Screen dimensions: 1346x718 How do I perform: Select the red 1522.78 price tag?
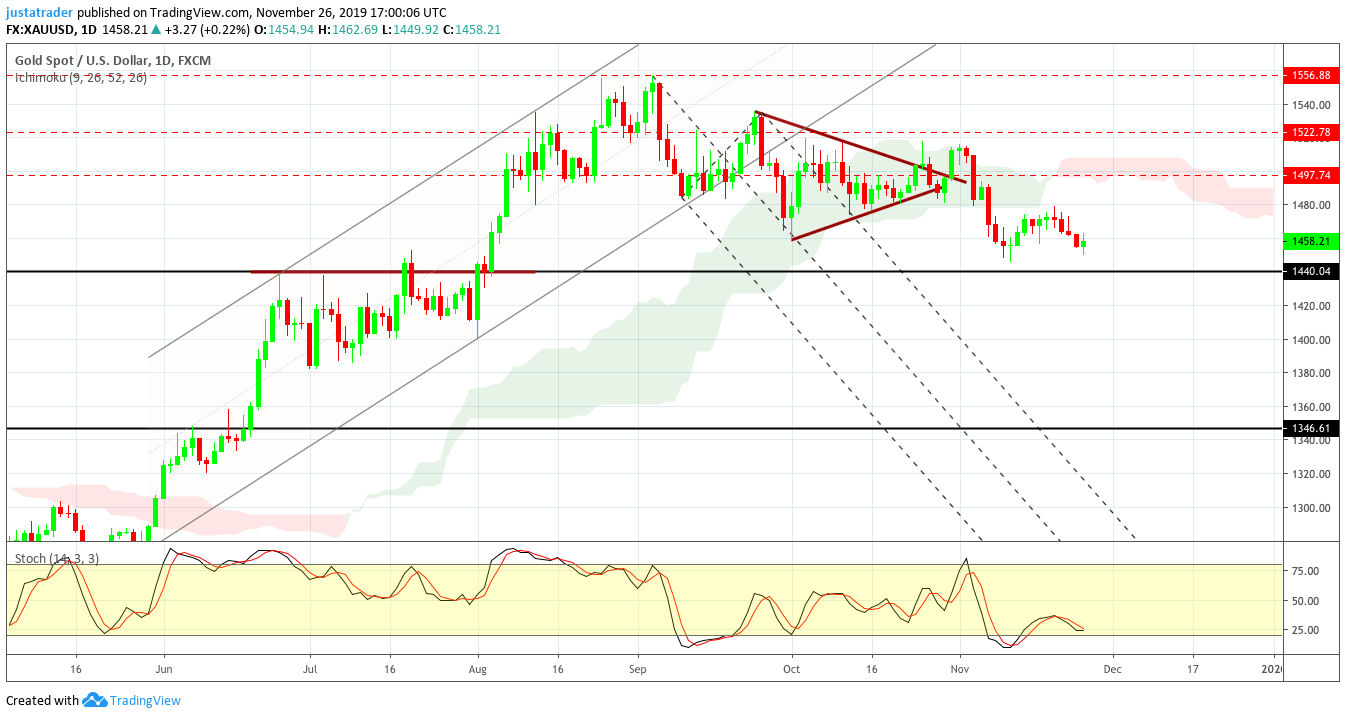[1310, 132]
